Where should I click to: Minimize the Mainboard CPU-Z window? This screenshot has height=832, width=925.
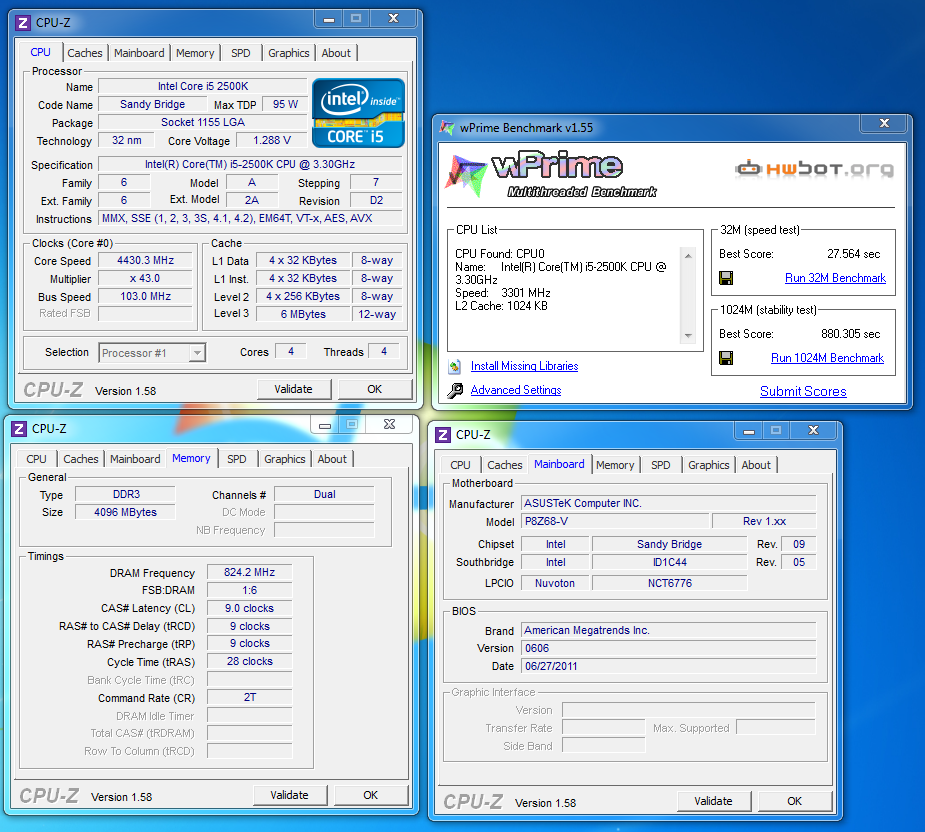749,431
